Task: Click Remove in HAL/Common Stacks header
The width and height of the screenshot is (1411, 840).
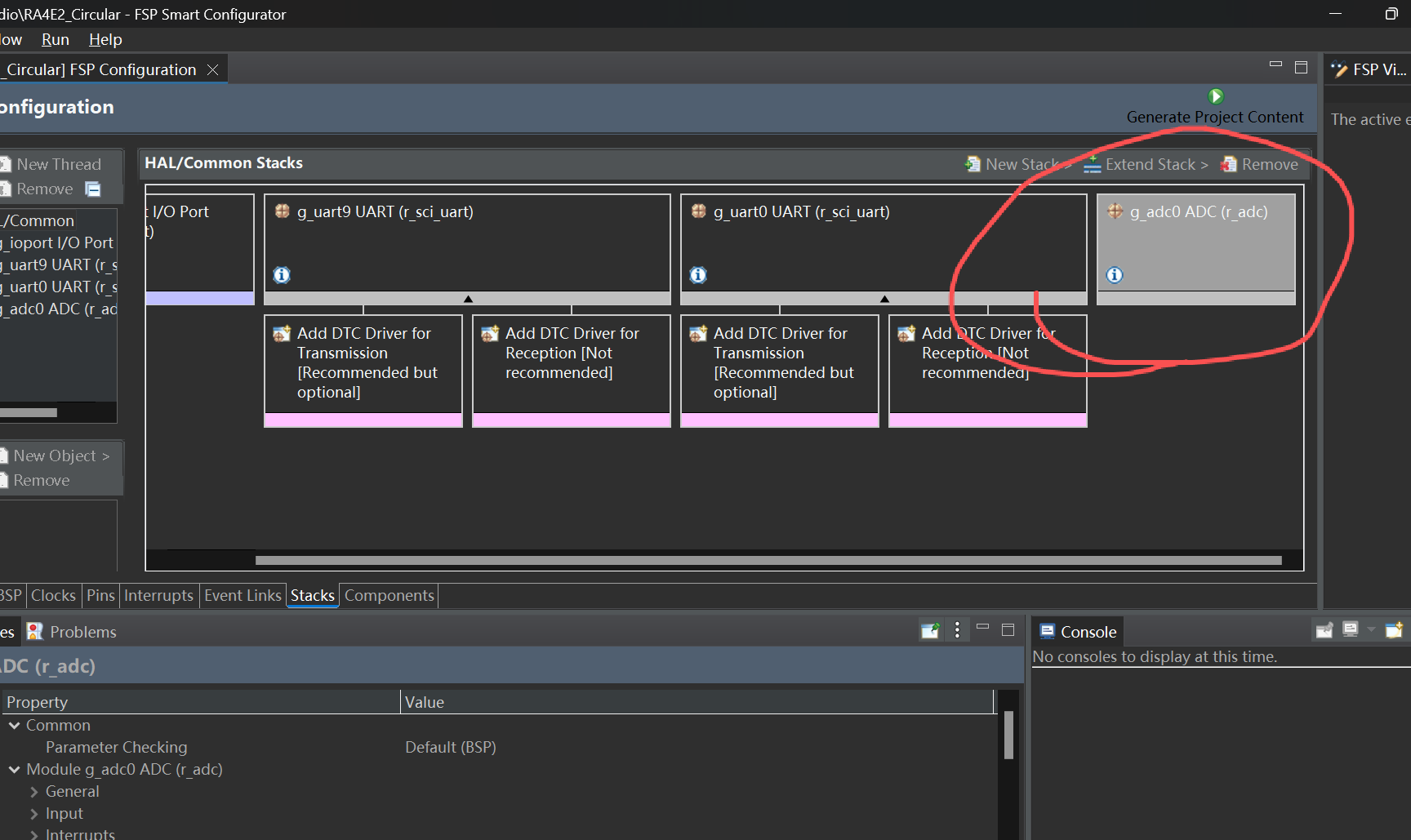Action: (x=1259, y=164)
